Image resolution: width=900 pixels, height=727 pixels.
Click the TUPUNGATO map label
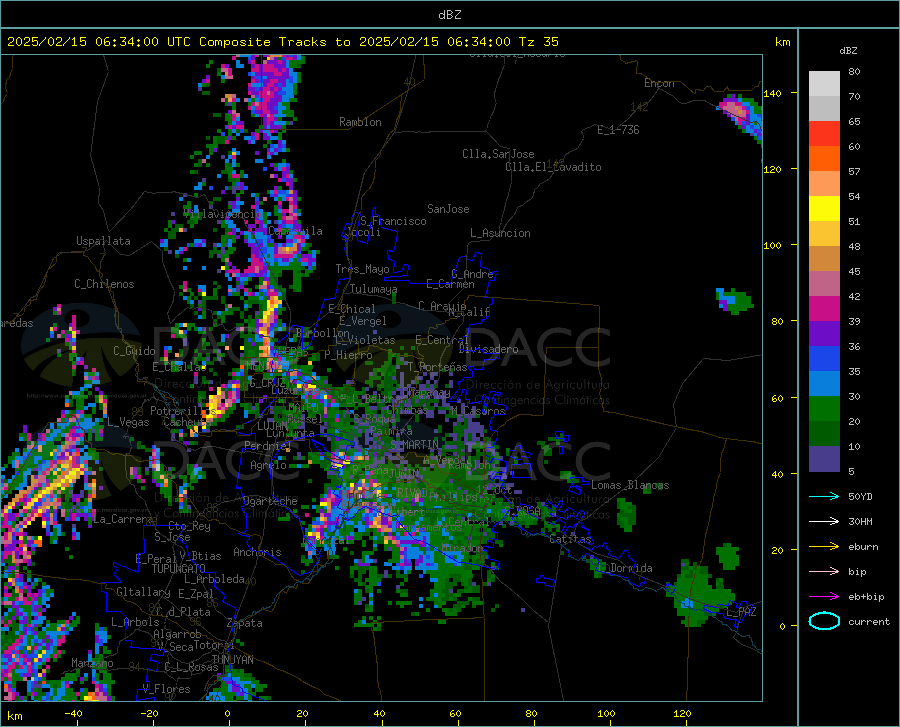[x=179, y=569]
